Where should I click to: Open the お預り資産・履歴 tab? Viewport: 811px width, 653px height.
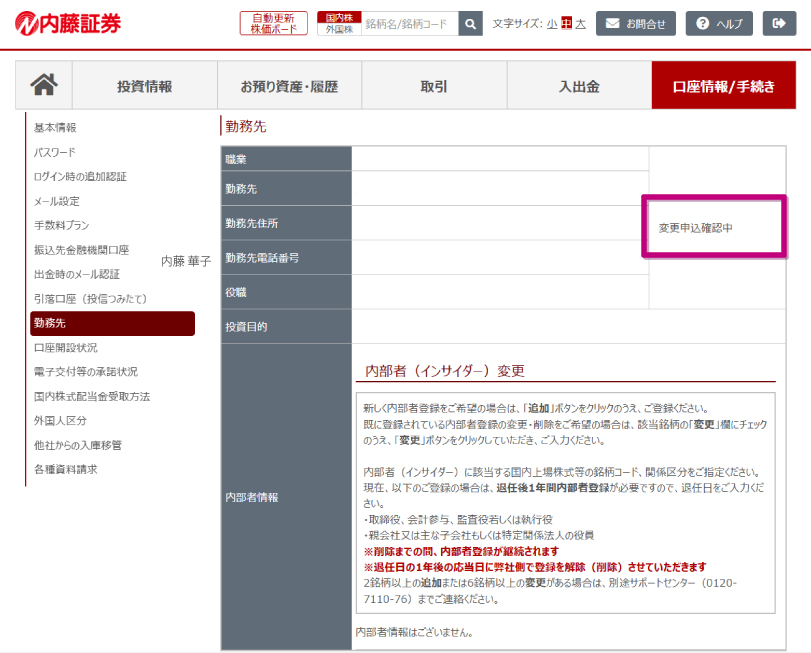[289, 86]
